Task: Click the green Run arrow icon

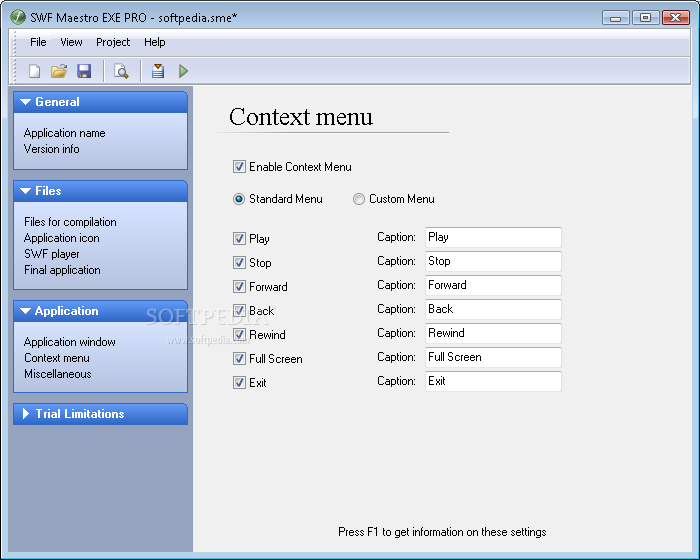Action: (183, 71)
